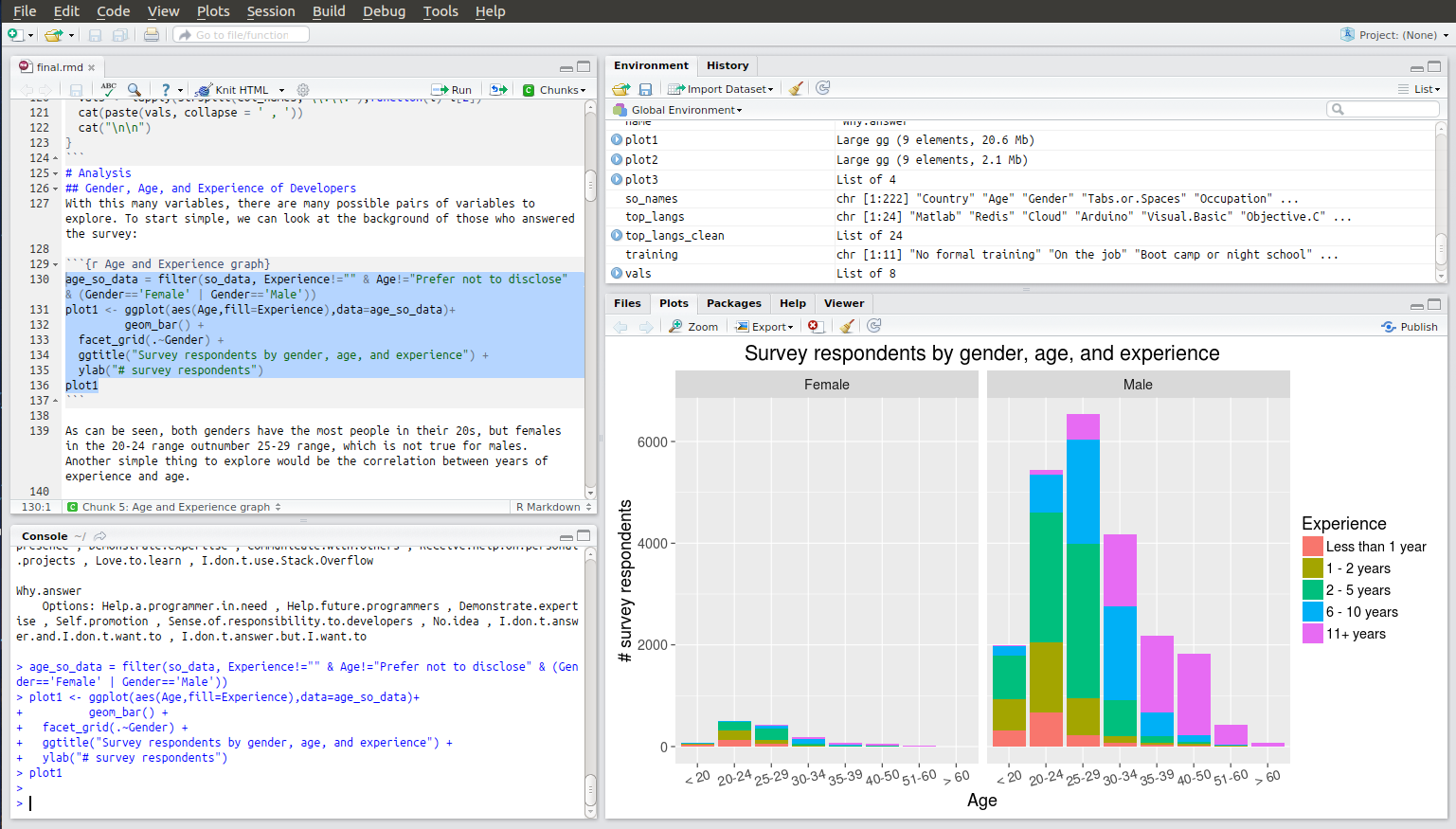The height and width of the screenshot is (829, 1456).
Task: Expand the top_langs_clean list entry
Action: (617, 236)
